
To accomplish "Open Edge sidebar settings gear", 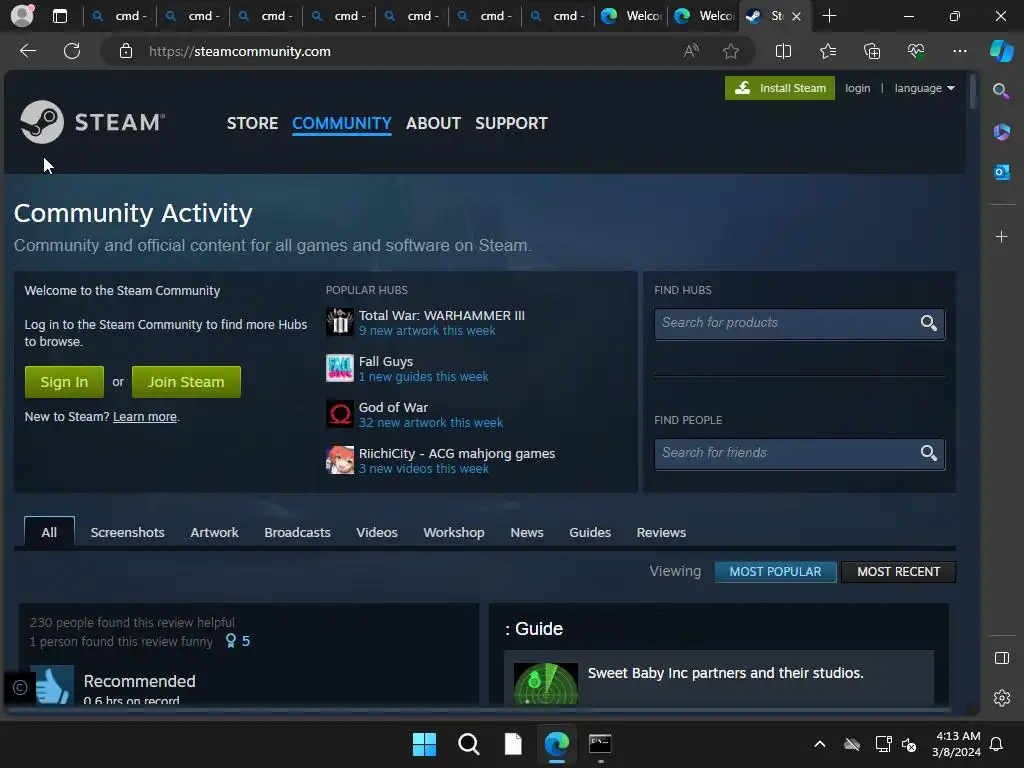I will pyautogui.click(x=1001, y=697).
